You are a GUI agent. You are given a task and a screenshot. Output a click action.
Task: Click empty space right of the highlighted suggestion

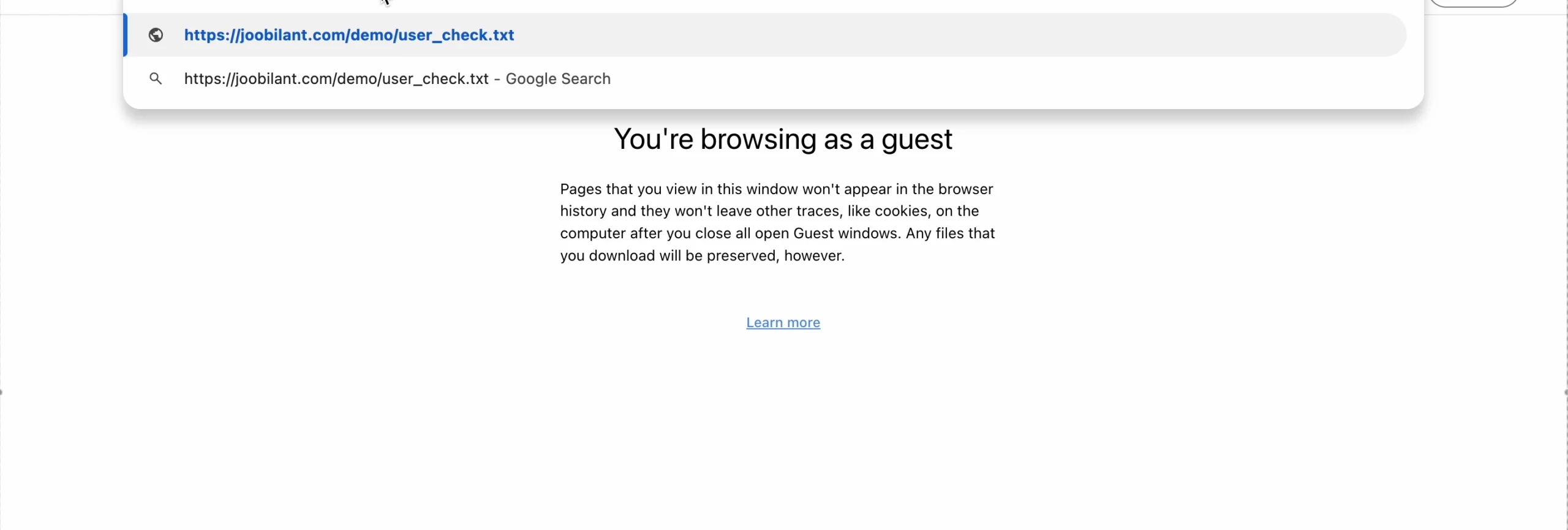pos(980,35)
